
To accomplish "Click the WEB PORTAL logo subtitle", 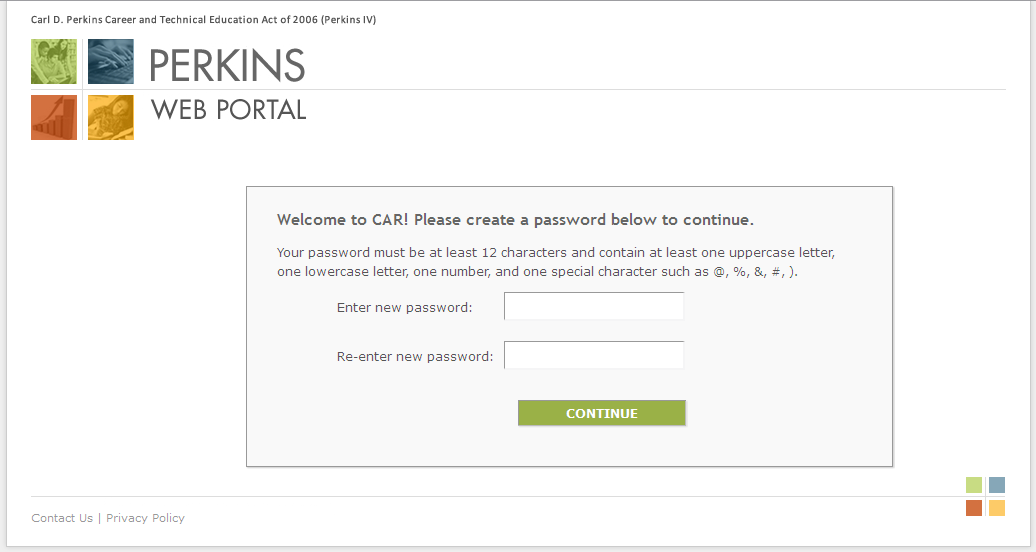I will pyautogui.click(x=229, y=110).
